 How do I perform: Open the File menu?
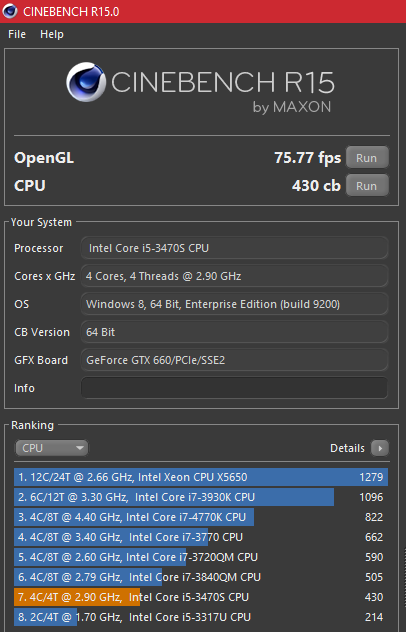[17, 34]
